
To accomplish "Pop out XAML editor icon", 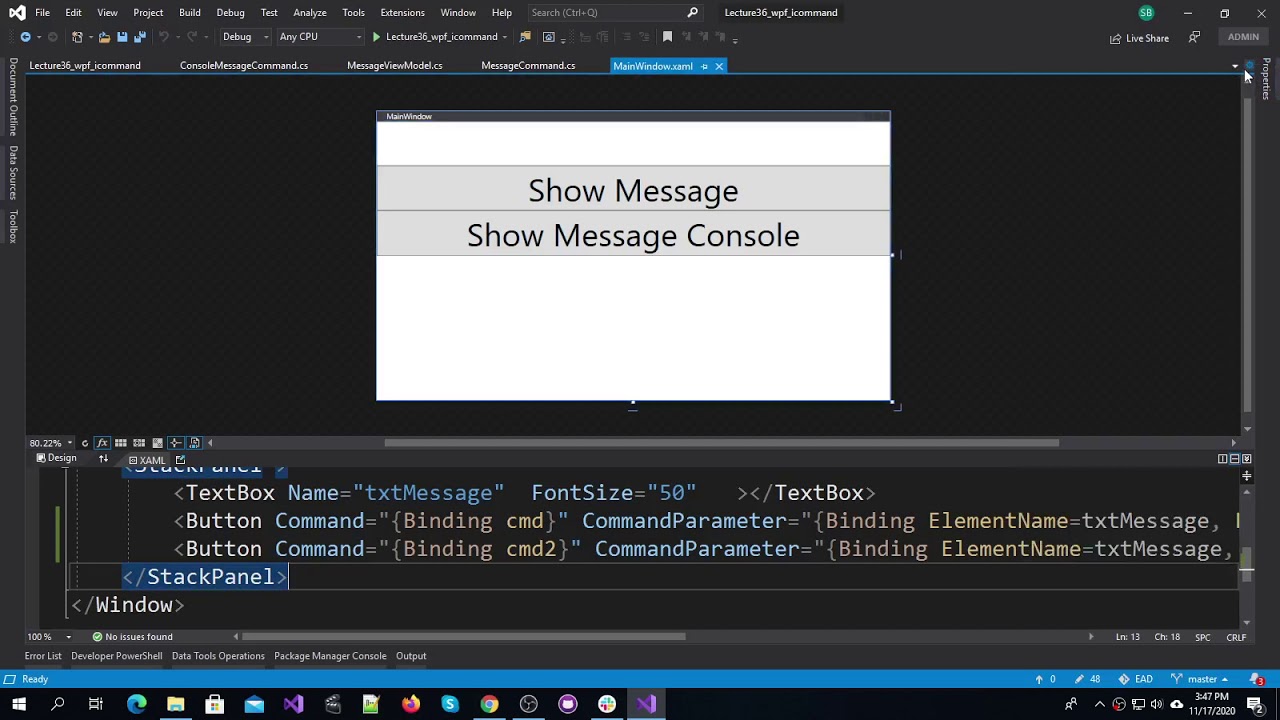I will click(180, 460).
